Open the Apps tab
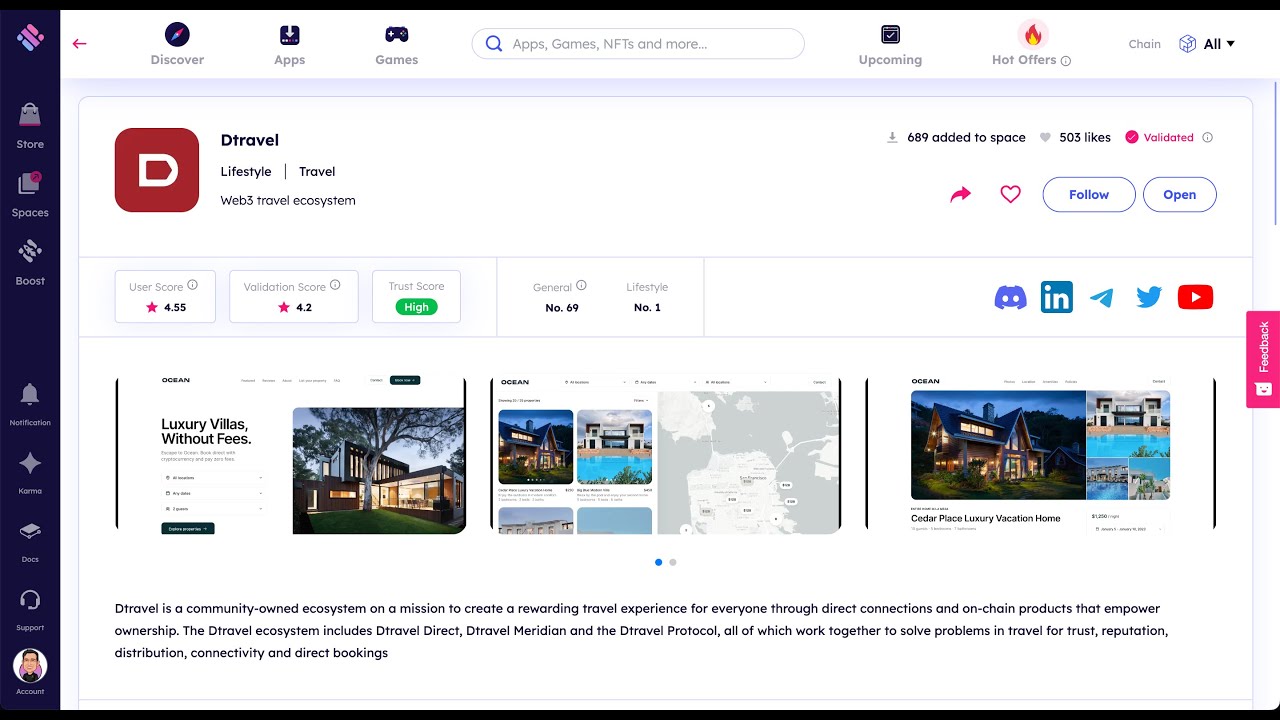The height and width of the screenshot is (720, 1280). pyautogui.click(x=289, y=45)
